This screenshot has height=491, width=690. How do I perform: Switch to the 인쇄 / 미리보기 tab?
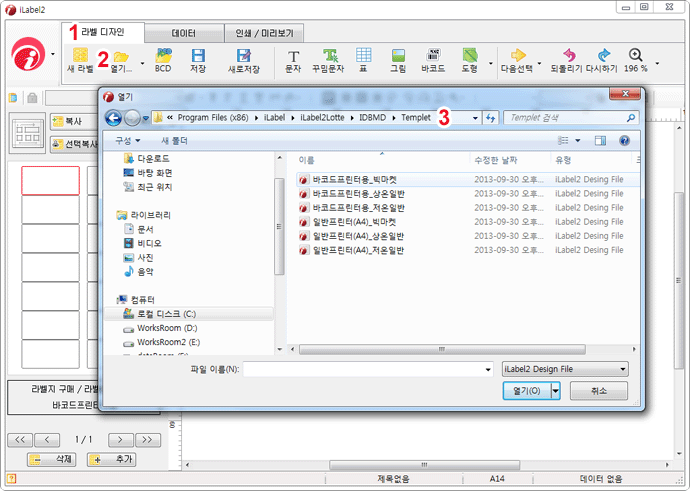pos(264,33)
